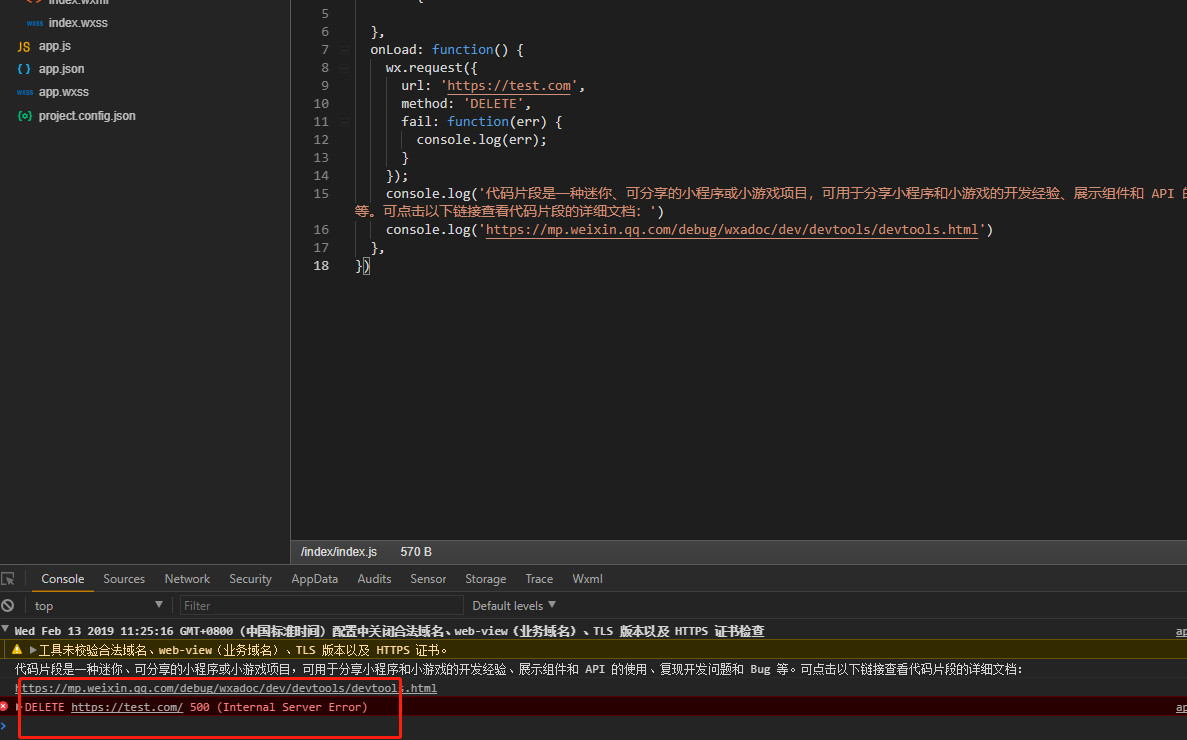Viewport: 1187px width, 740px height.
Task: Select the Security tab
Action: pos(251,579)
